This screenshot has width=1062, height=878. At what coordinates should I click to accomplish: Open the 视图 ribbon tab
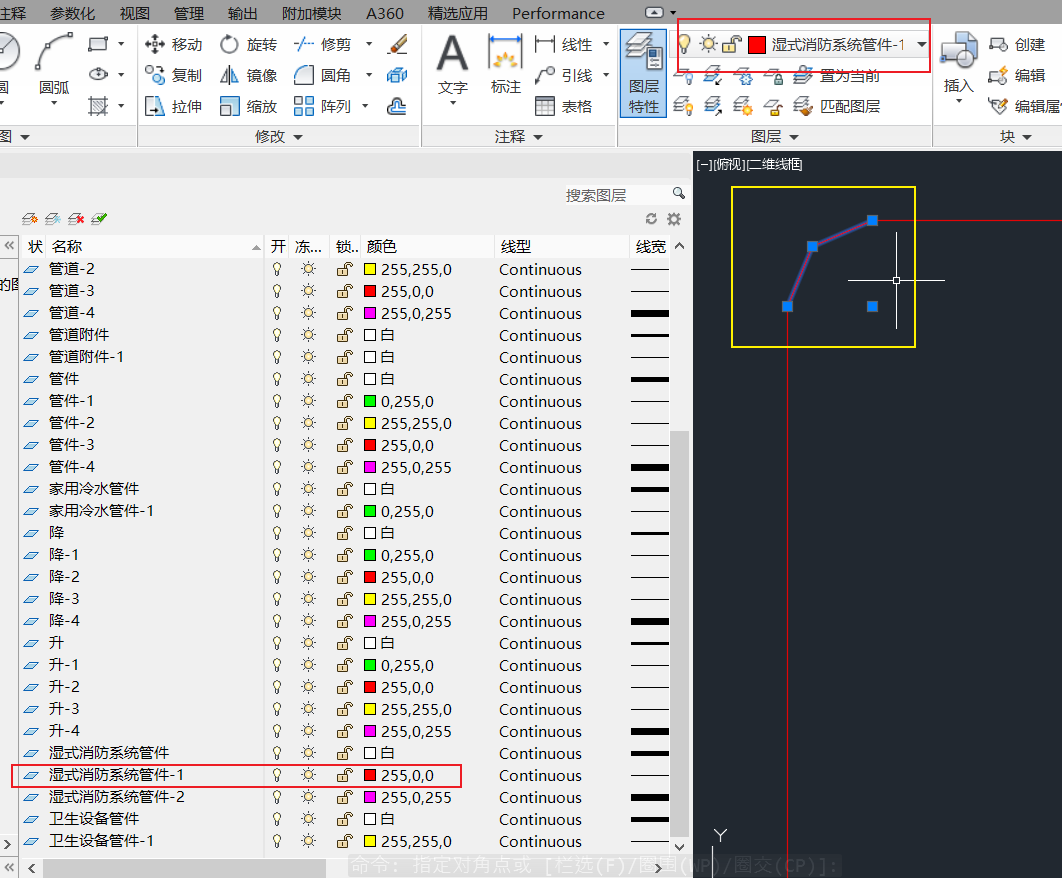(x=134, y=14)
